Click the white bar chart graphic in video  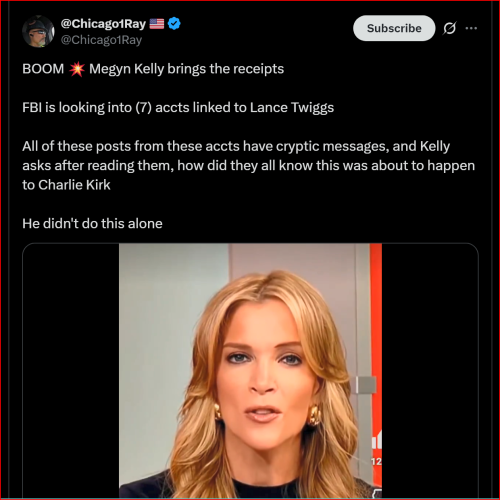[x=377, y=439]
